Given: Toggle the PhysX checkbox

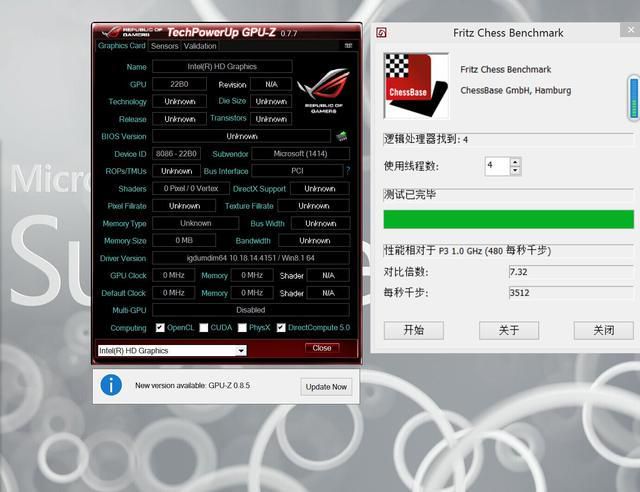Looking at the screenshot, I should tap(242, 327).
